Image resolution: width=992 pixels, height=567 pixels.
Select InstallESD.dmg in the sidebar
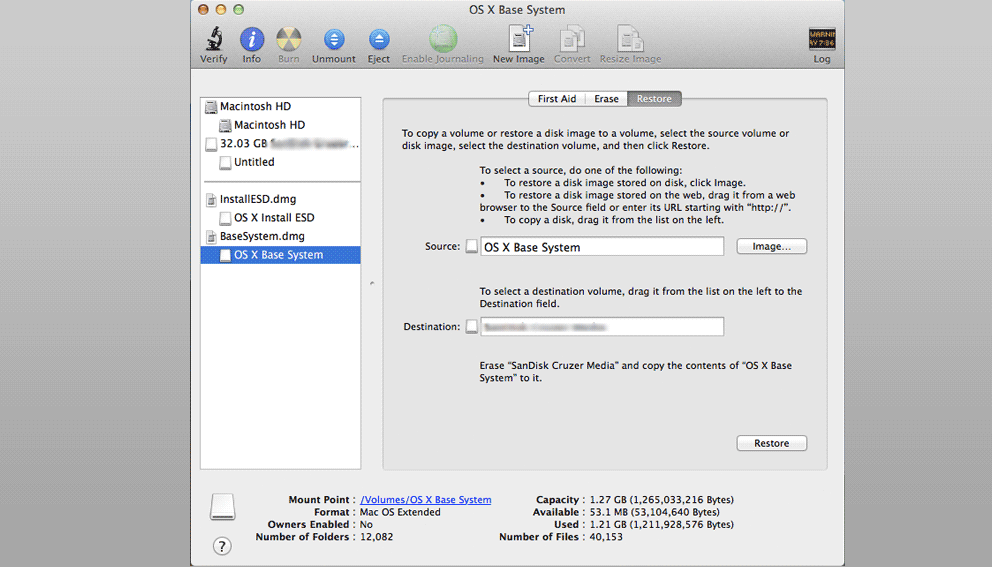point(281,199)
